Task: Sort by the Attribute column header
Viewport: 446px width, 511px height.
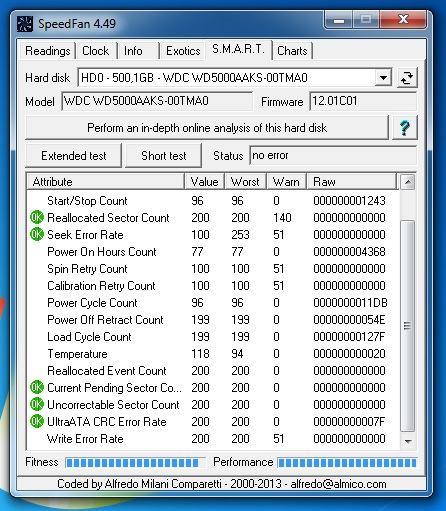Action: point(105,182)
